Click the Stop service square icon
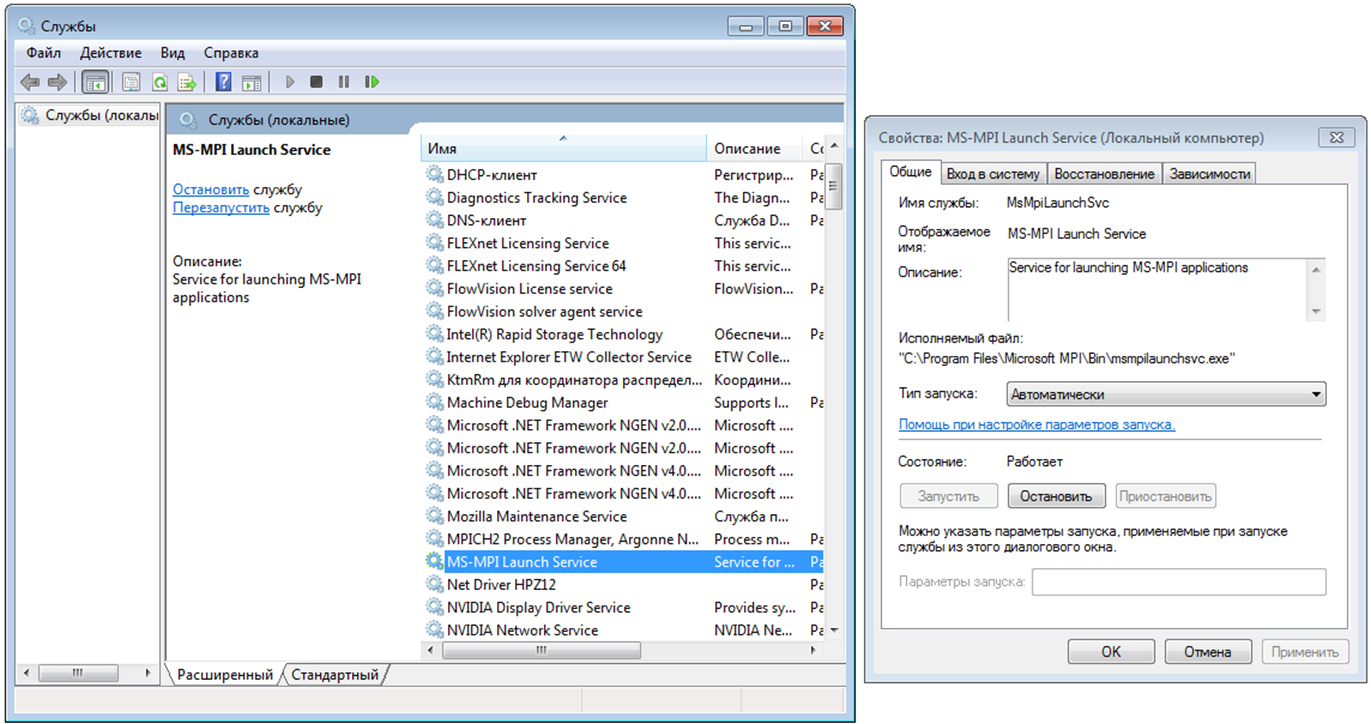Image resolution: width=1371 pixels, height=724 pixels. (317, 82)
